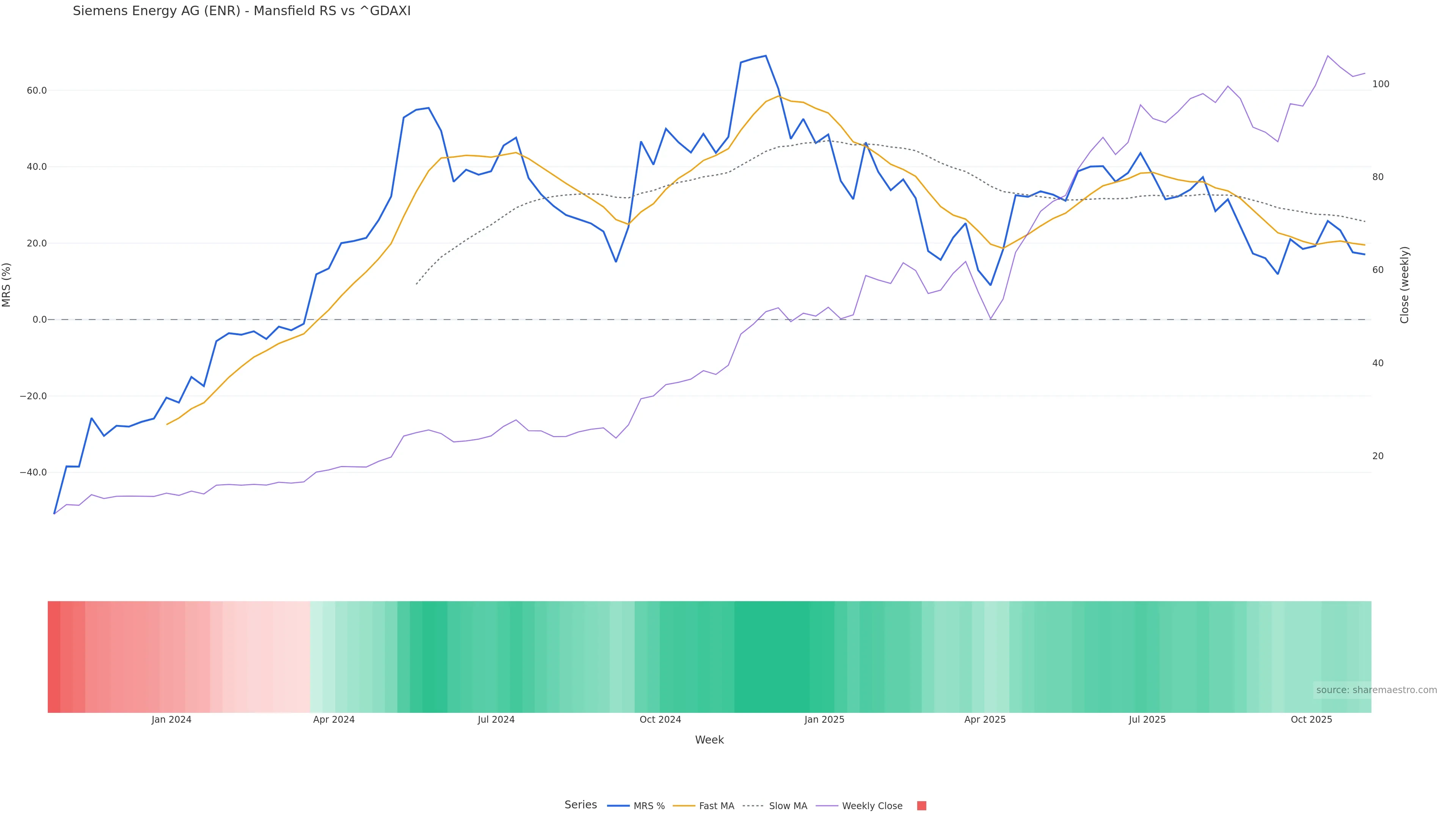
Task: Select the Close (weekly) axis title
Action: (1404, 285)
